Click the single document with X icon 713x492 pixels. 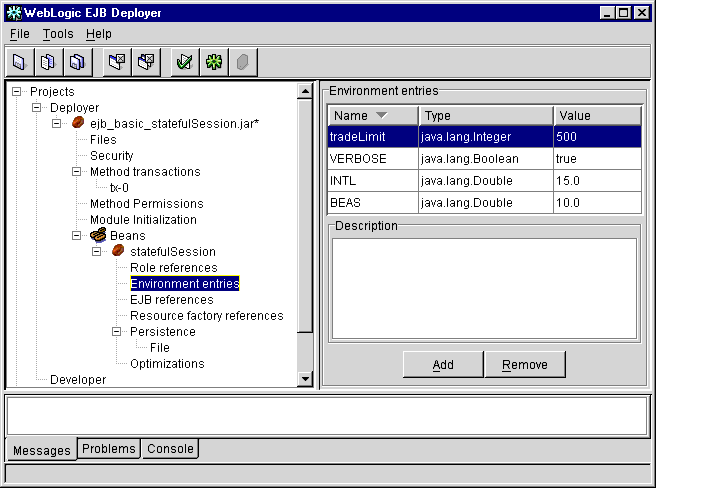pos(117,62)
